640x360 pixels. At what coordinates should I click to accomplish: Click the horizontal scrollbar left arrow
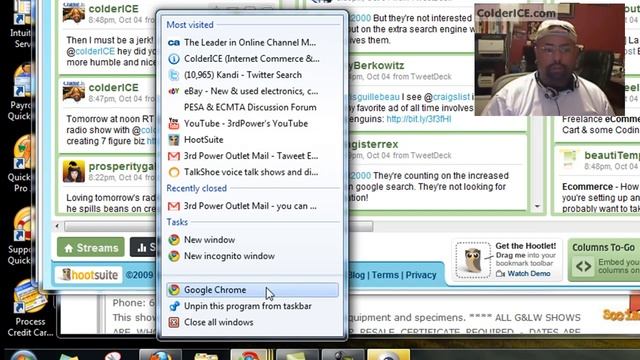[x=57, y=226]
